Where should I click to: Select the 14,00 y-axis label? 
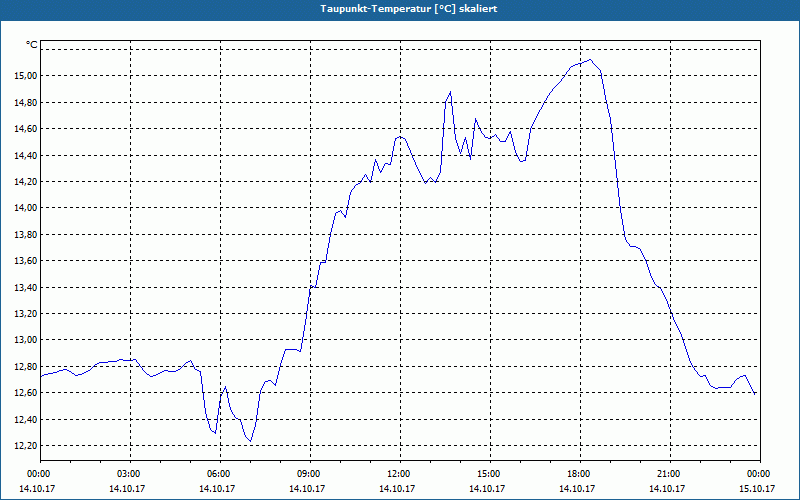(x=26, y=208)
